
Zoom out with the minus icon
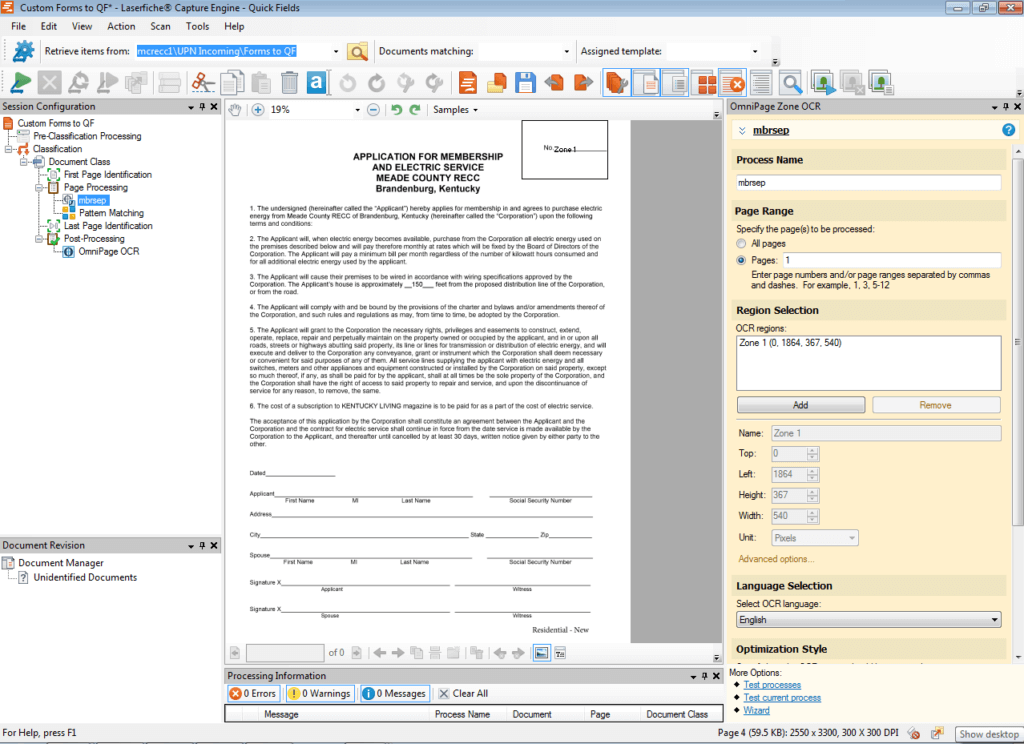point(374,110)
